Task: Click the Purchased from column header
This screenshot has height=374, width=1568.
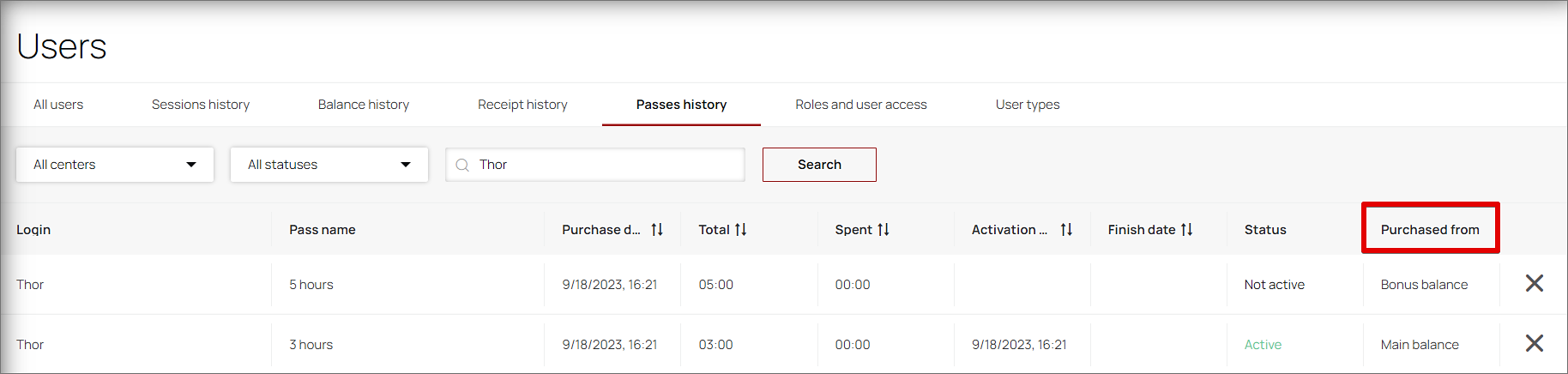Action: (x=1430, y=230)
